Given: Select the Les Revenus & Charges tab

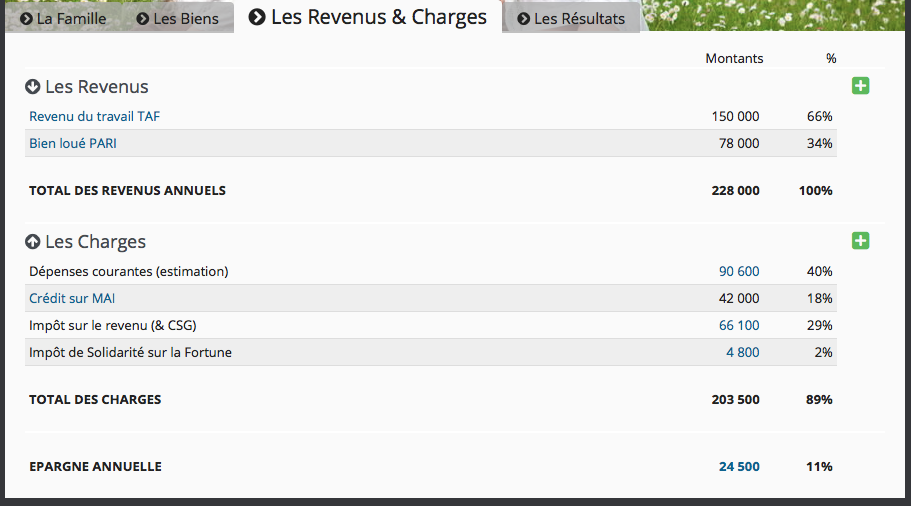Looking at the screenshot, I should pyautogui.click(x=368, y=17).
